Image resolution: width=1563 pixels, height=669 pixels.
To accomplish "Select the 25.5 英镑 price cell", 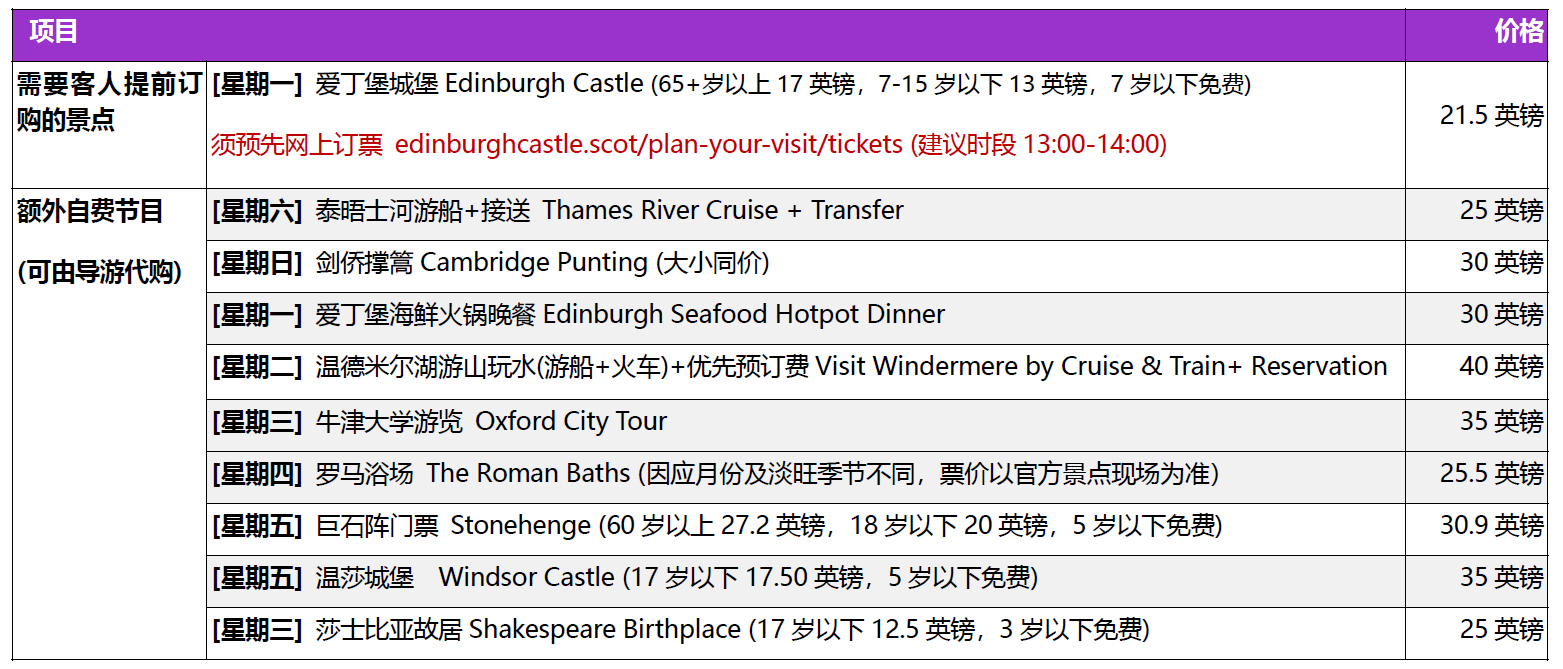I will pyautogui.click(x=1491, y=474).
